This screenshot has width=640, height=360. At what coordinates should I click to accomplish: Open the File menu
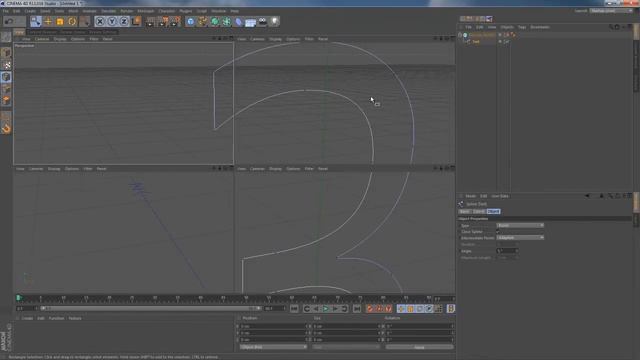pyautogui.click(x=6, y=11)
